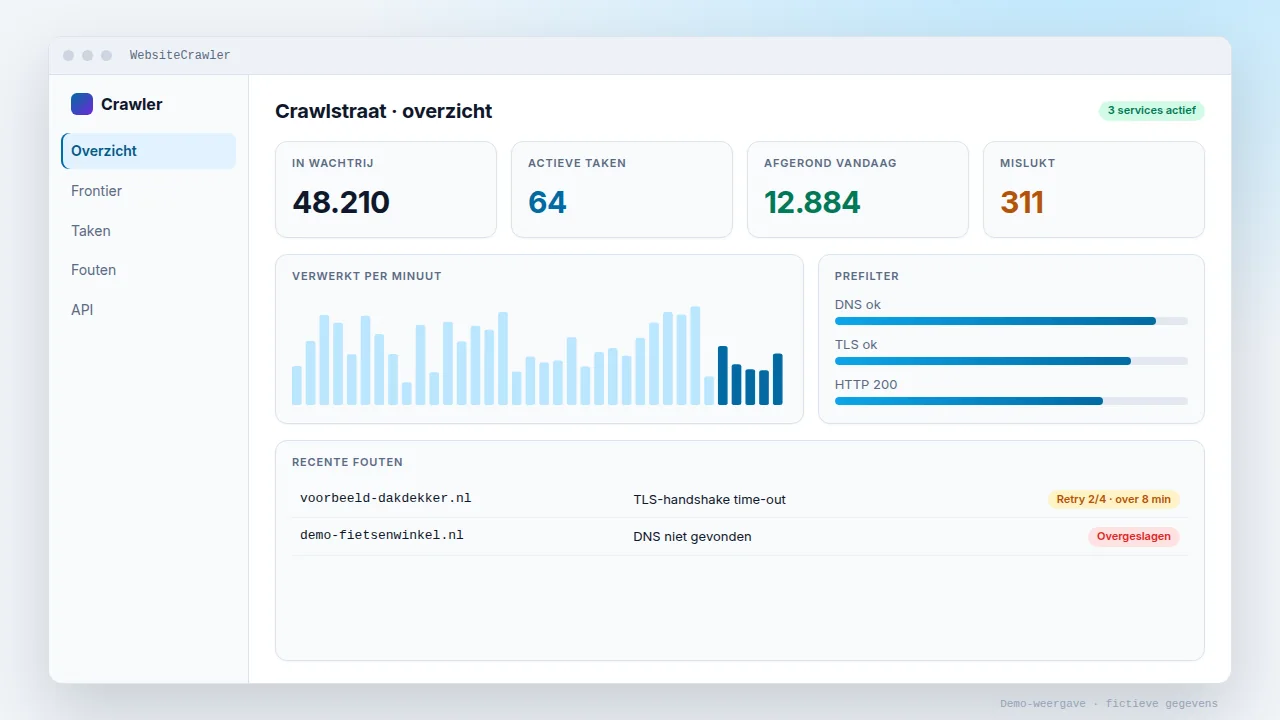
Task: Click the "DNS niet gevonden" error text
Action: (x=692, y=537)
